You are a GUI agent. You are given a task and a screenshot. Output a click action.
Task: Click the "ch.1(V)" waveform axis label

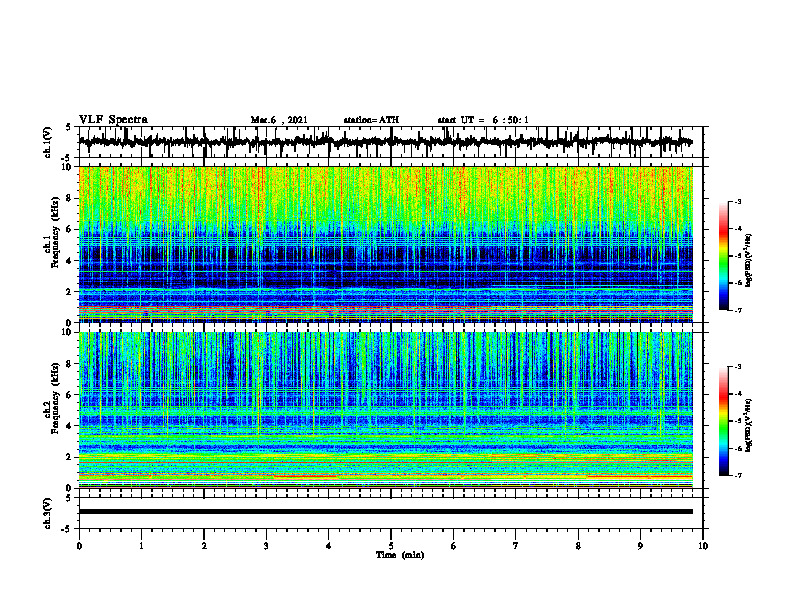(x=47, y=142)
